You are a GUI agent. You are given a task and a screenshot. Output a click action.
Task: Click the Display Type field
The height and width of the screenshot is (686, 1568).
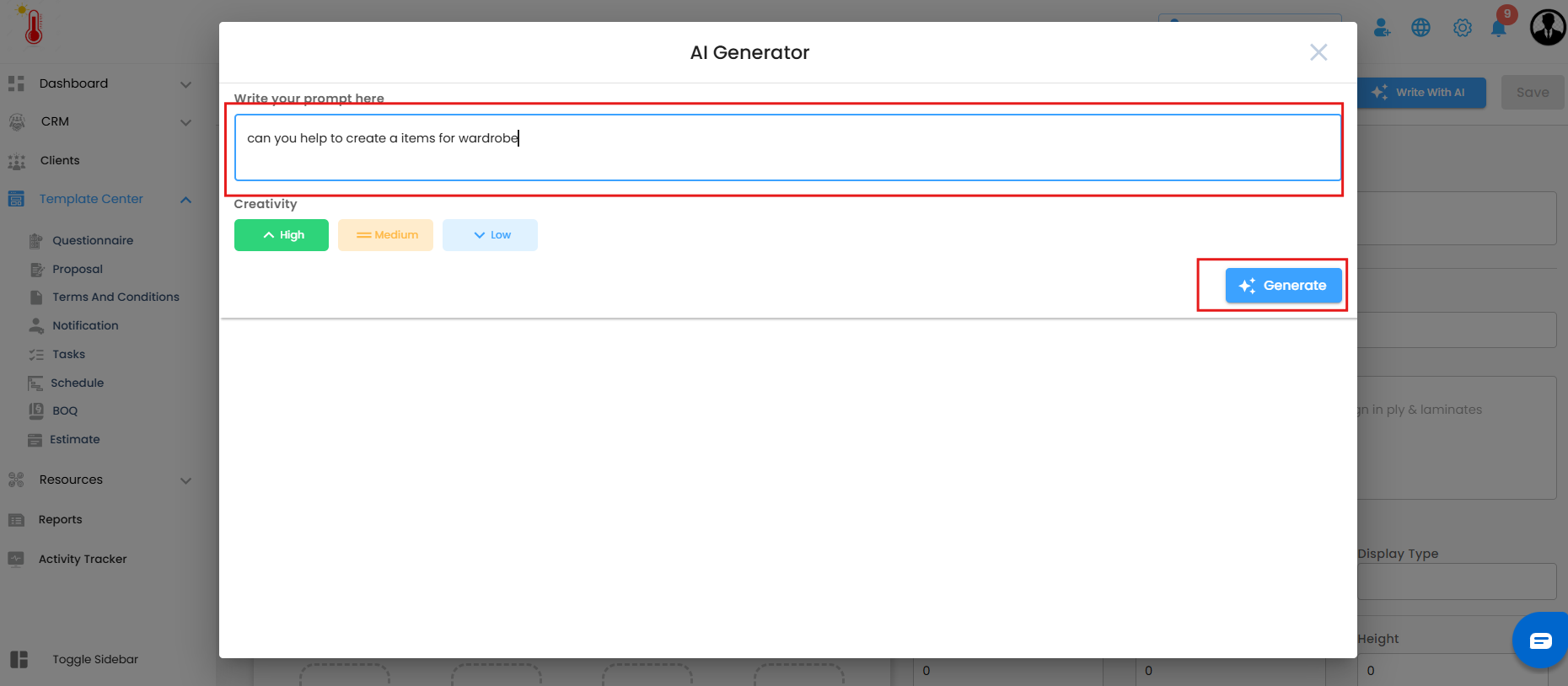tap(1457, 581)
